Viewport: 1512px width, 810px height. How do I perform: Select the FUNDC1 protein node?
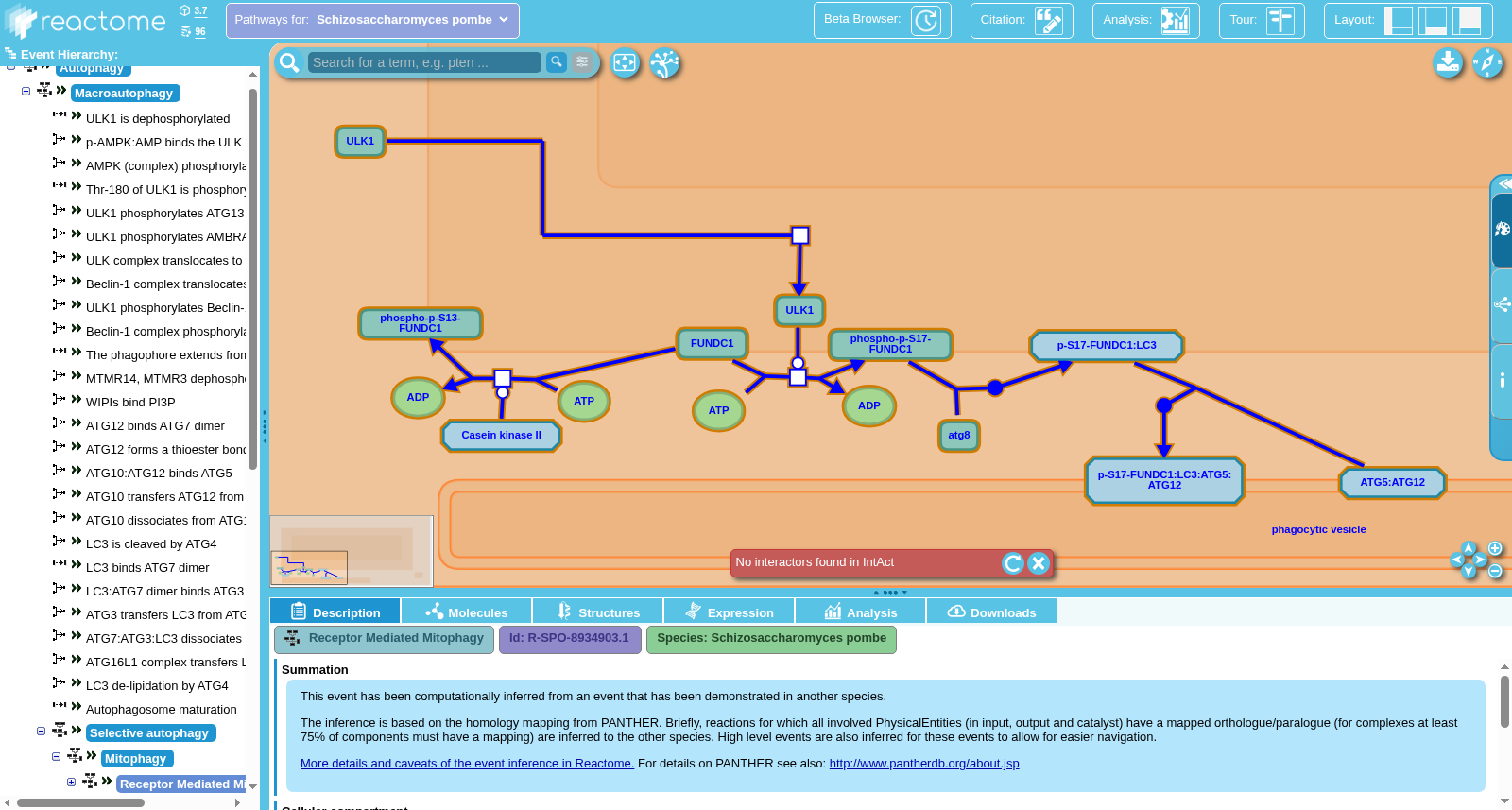click(713, 344)
